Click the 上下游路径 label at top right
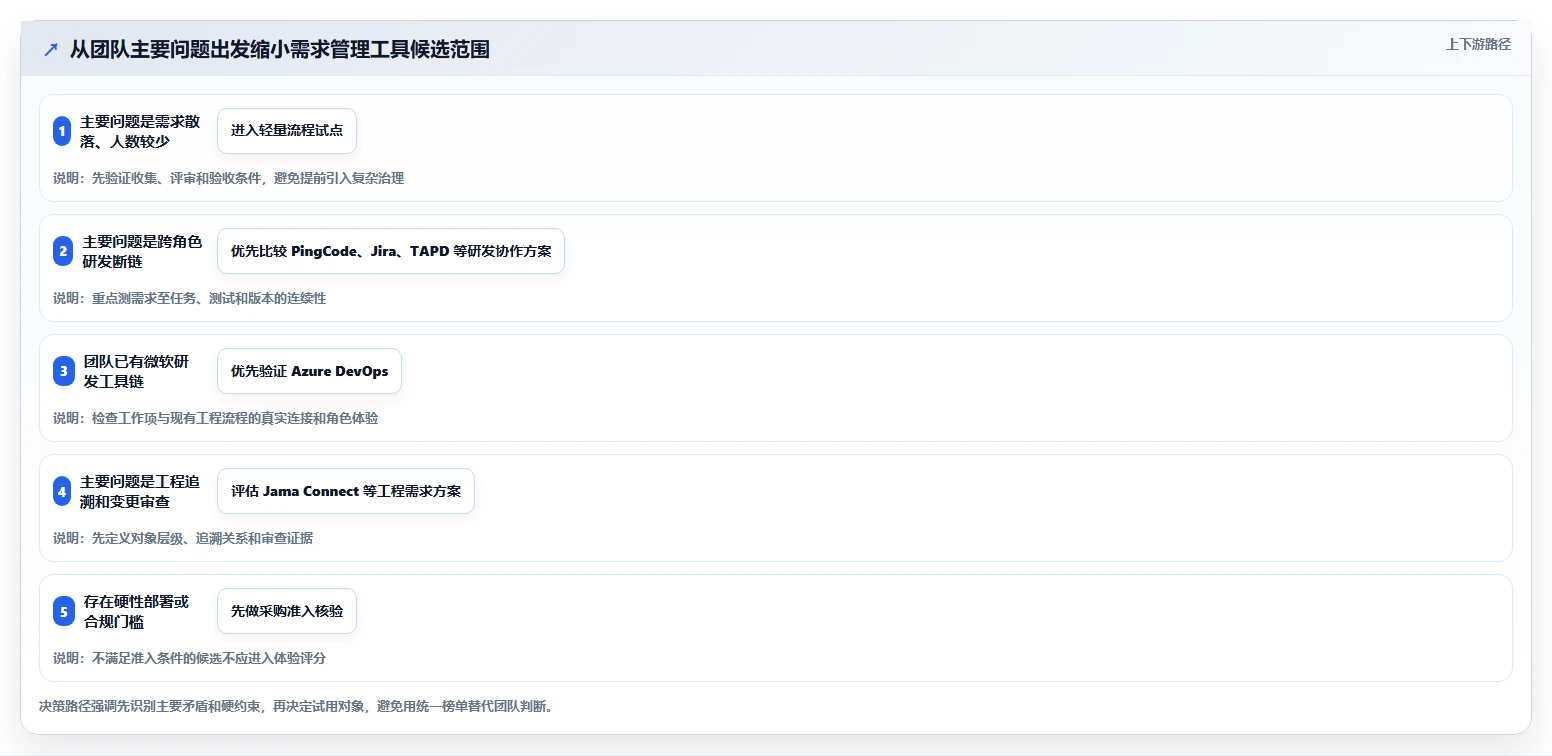 [1478, 44]
